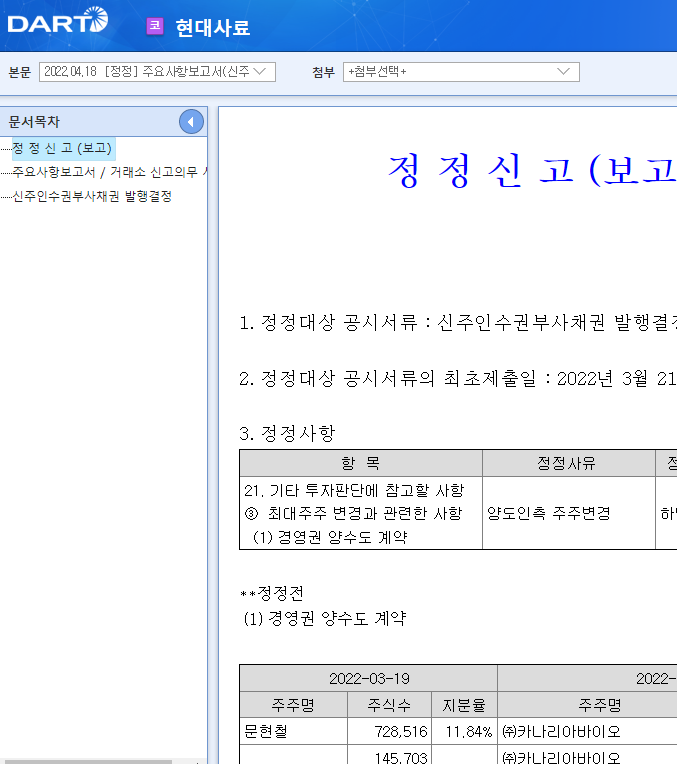Open 주요사항보고서 / 거래소 신고의무 tree entry
677x764 pixels.
pos(110,172)
